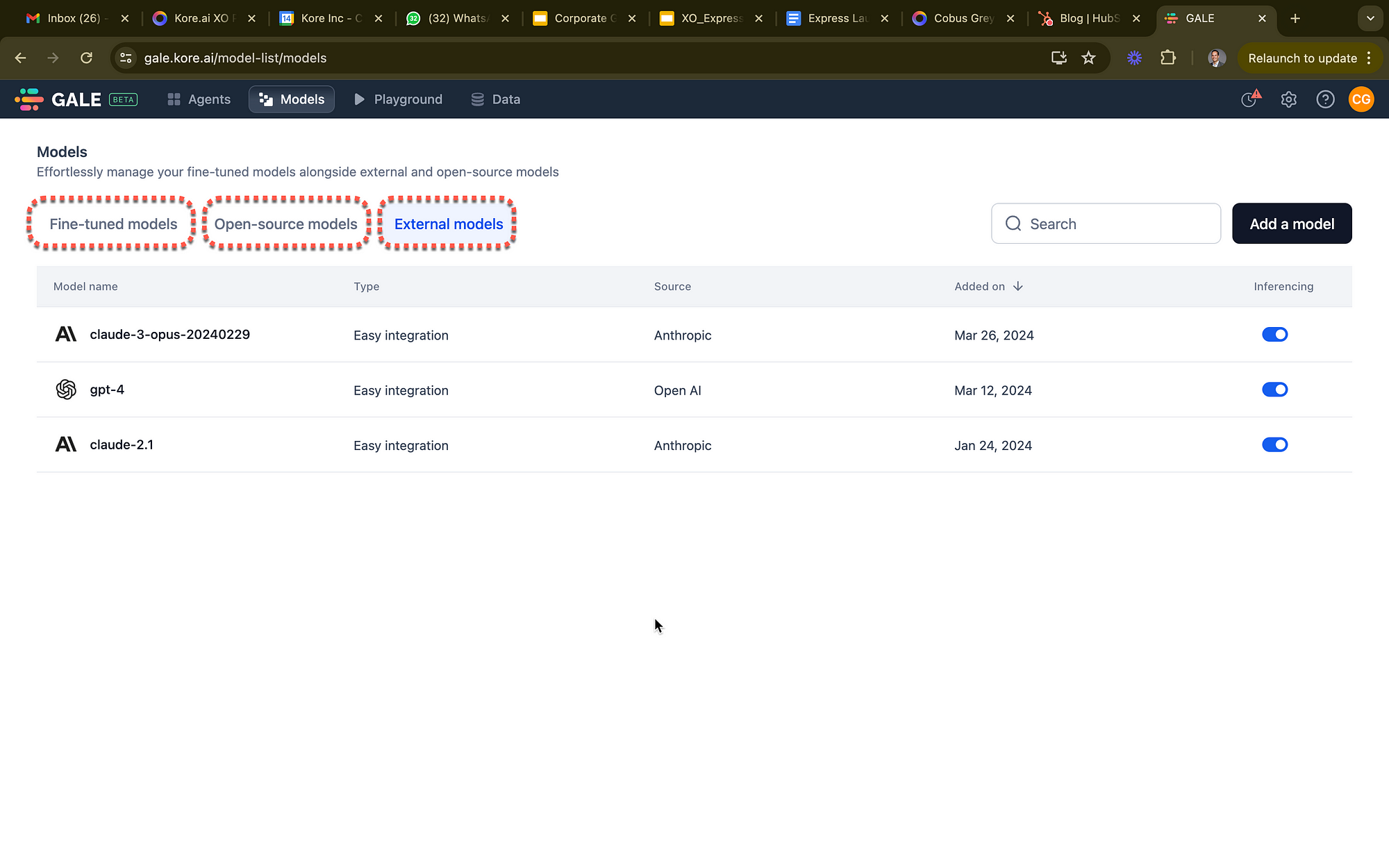Open the claude-2.1 model
1389x868 pixels.
[122, 444]
